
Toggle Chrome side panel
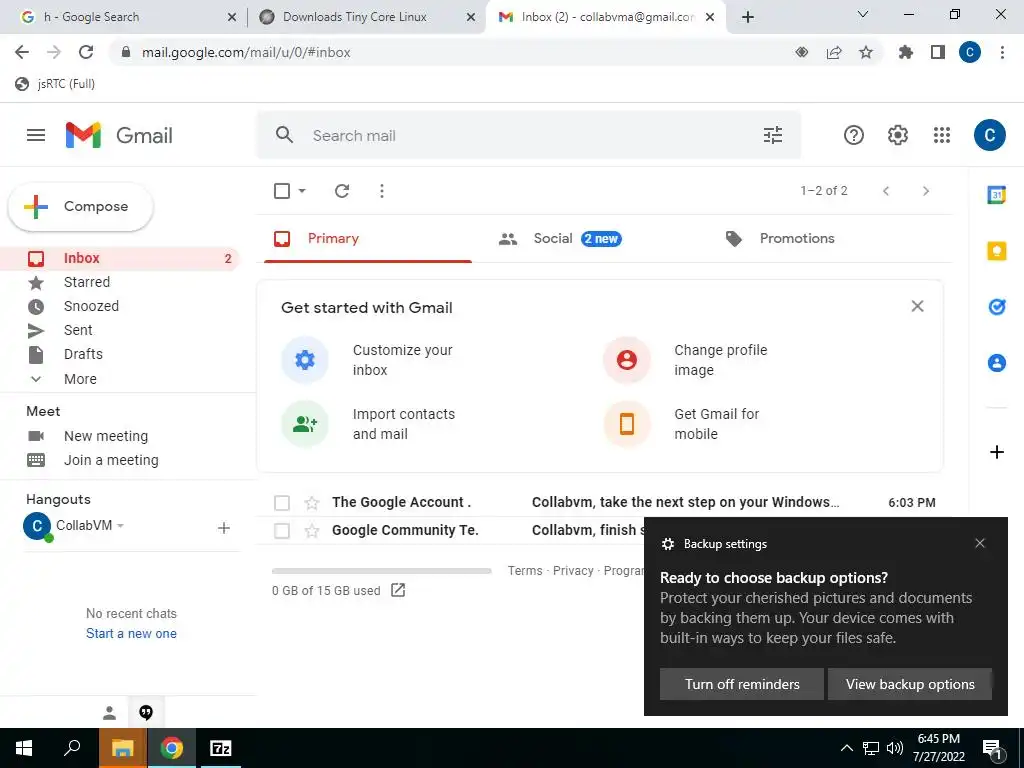coord(938,52)
